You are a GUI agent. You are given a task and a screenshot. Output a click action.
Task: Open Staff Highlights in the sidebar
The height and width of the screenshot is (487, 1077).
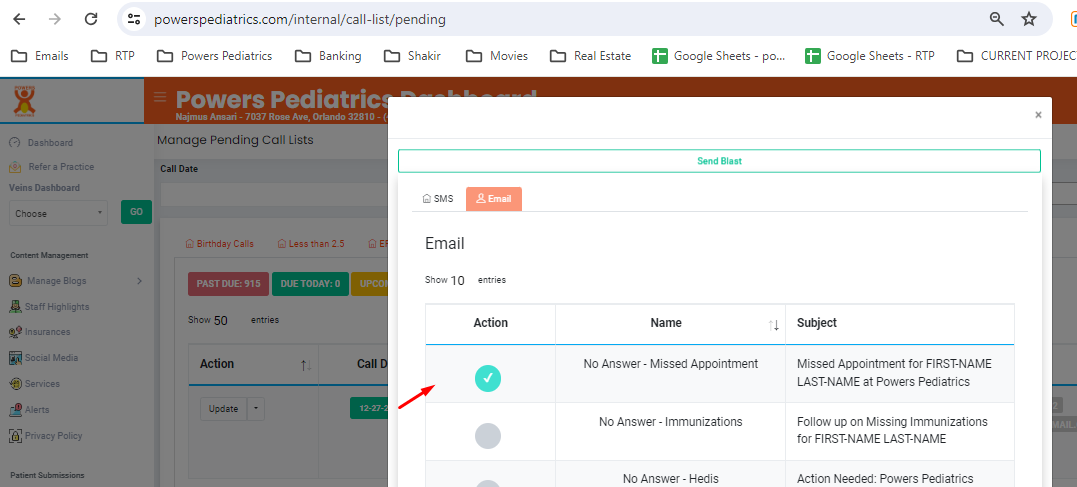tap(57, 307)
